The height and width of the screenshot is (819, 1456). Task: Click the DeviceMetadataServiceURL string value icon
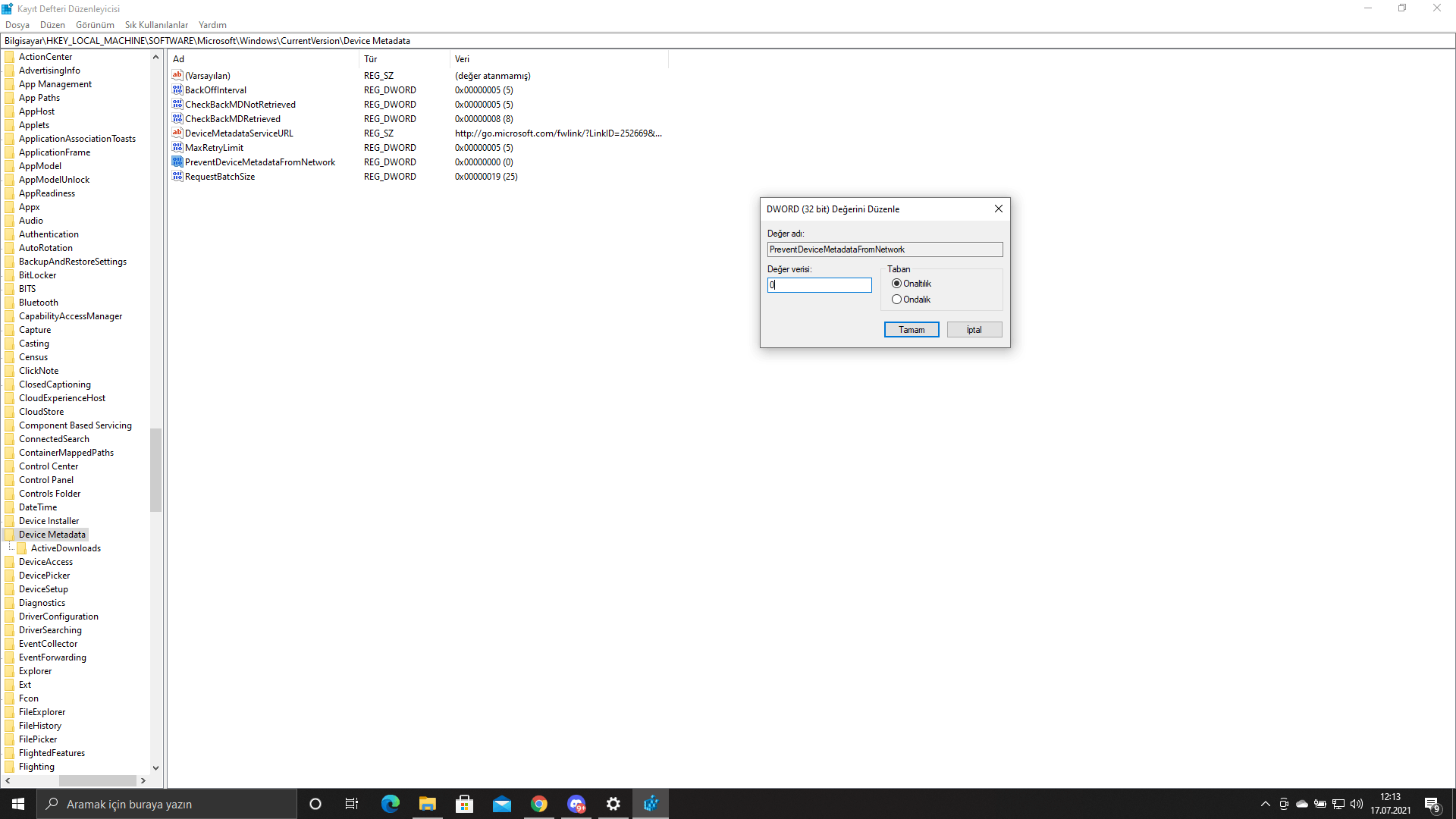177,133
